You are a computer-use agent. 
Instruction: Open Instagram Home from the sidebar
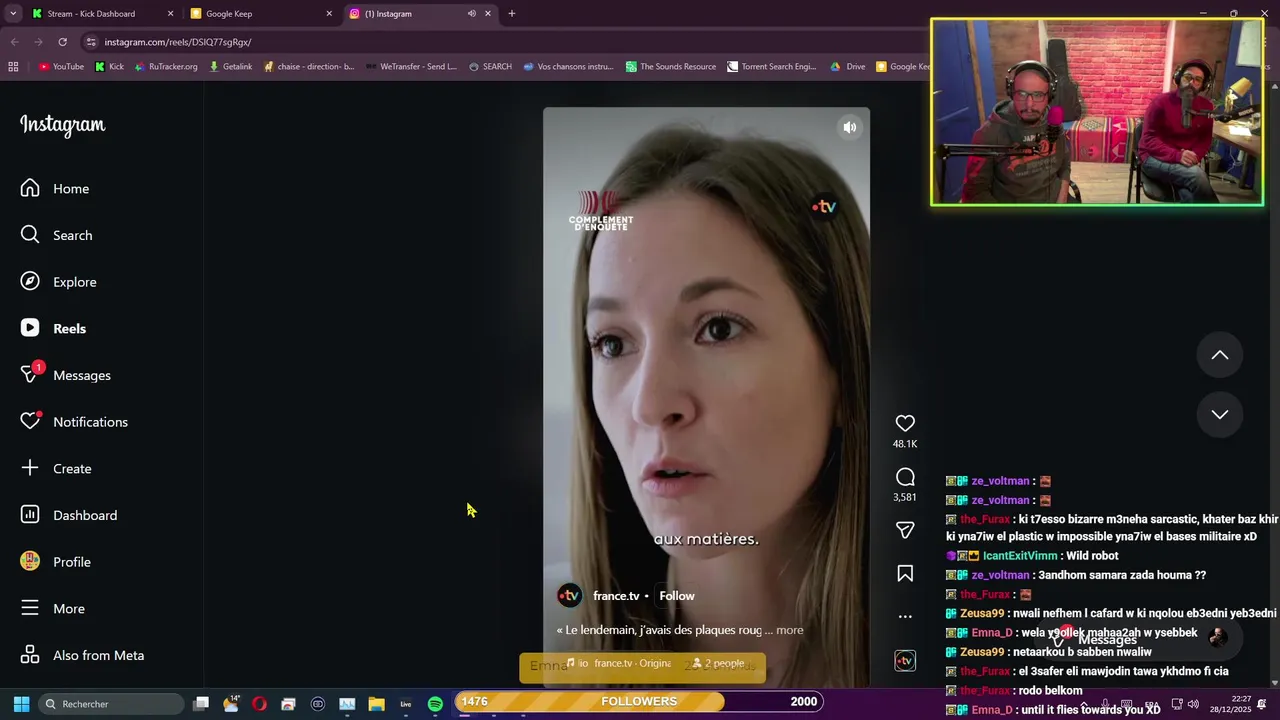55,189
